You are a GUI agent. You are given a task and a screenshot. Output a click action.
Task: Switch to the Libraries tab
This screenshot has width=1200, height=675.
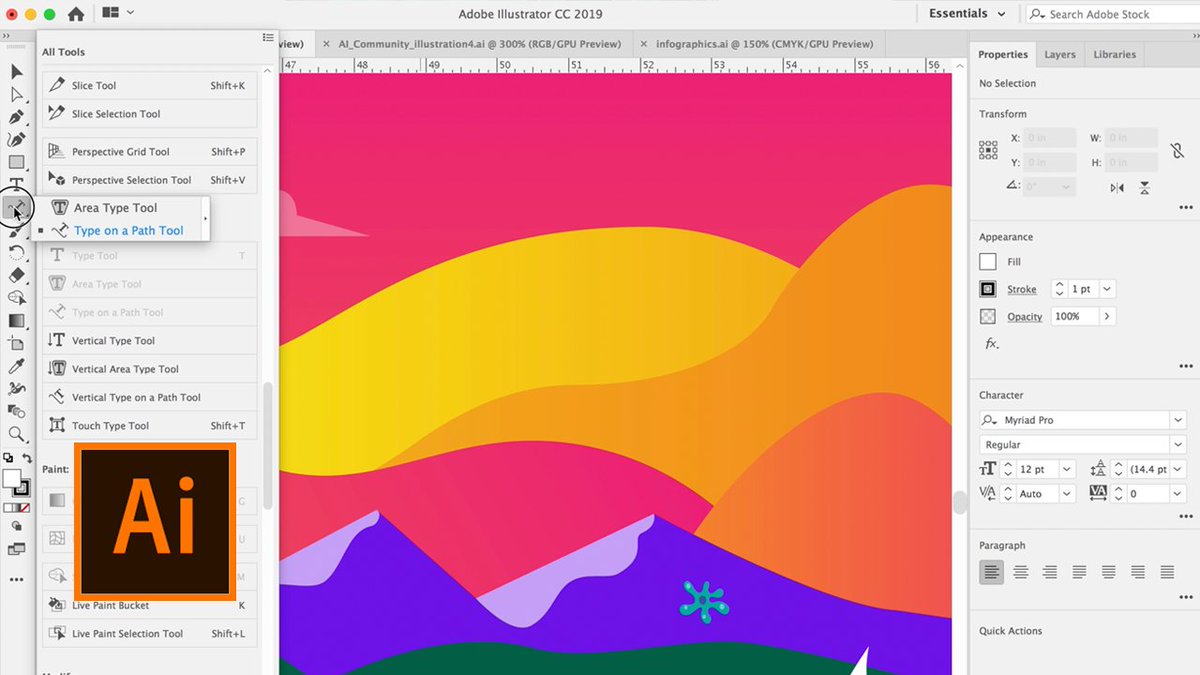click(1114, 55)
